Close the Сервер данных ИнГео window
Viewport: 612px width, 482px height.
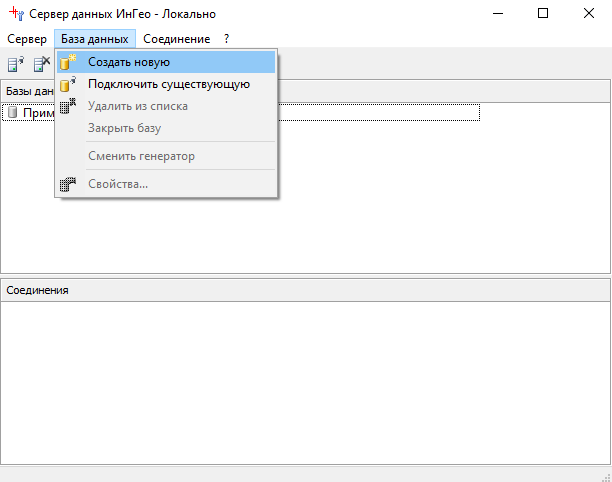click(589, 14)
